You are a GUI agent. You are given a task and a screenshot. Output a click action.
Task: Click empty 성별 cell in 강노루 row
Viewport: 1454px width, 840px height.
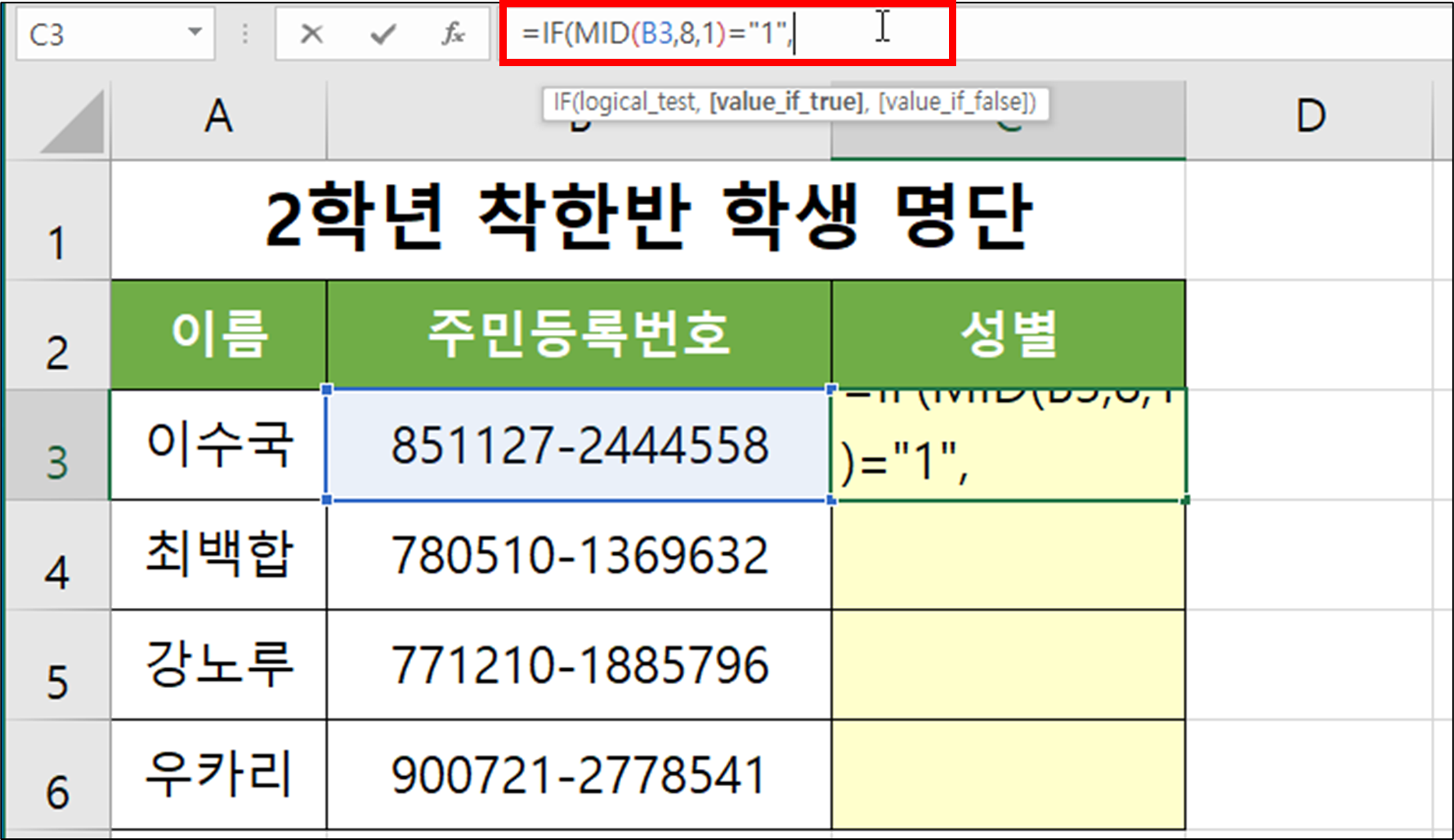[1009, 664]
